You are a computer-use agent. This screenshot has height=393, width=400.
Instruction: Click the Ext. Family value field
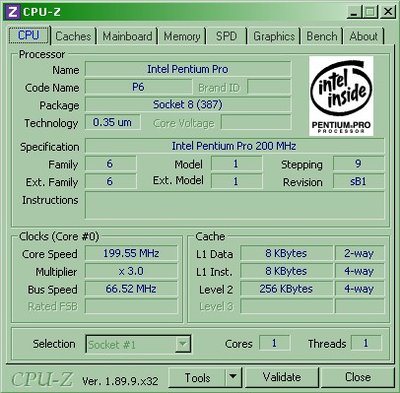pyautogui.click(x=110, y=181)
